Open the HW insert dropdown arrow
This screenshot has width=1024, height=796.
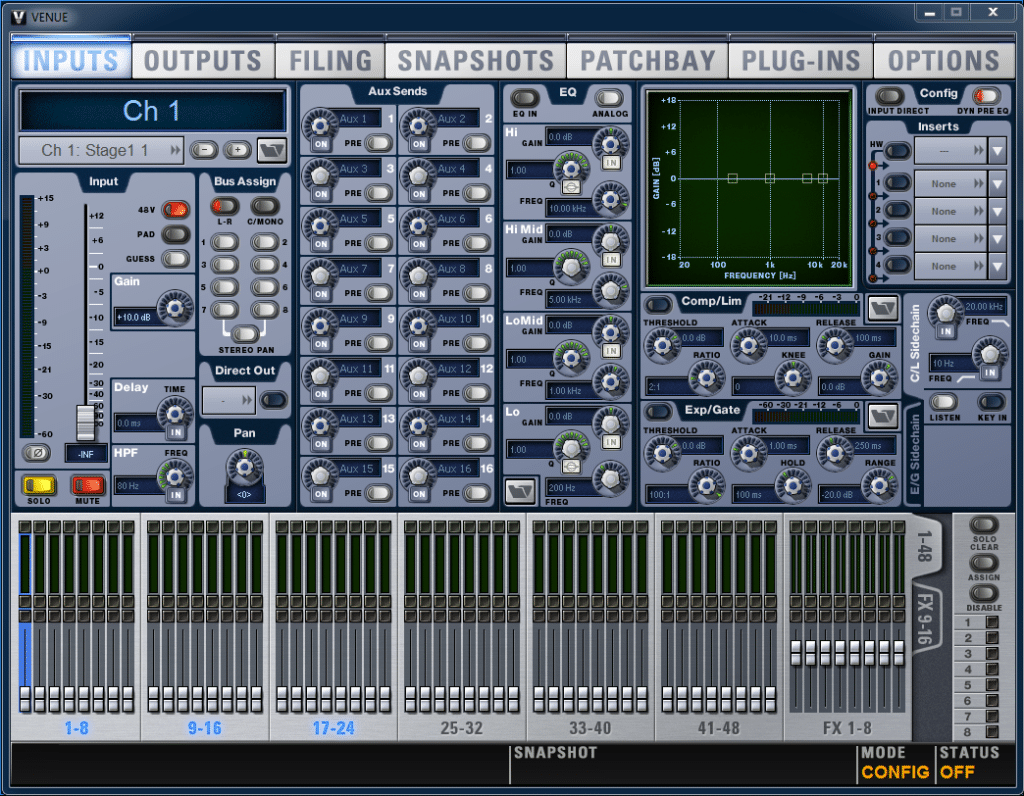[x=997, y=151]
